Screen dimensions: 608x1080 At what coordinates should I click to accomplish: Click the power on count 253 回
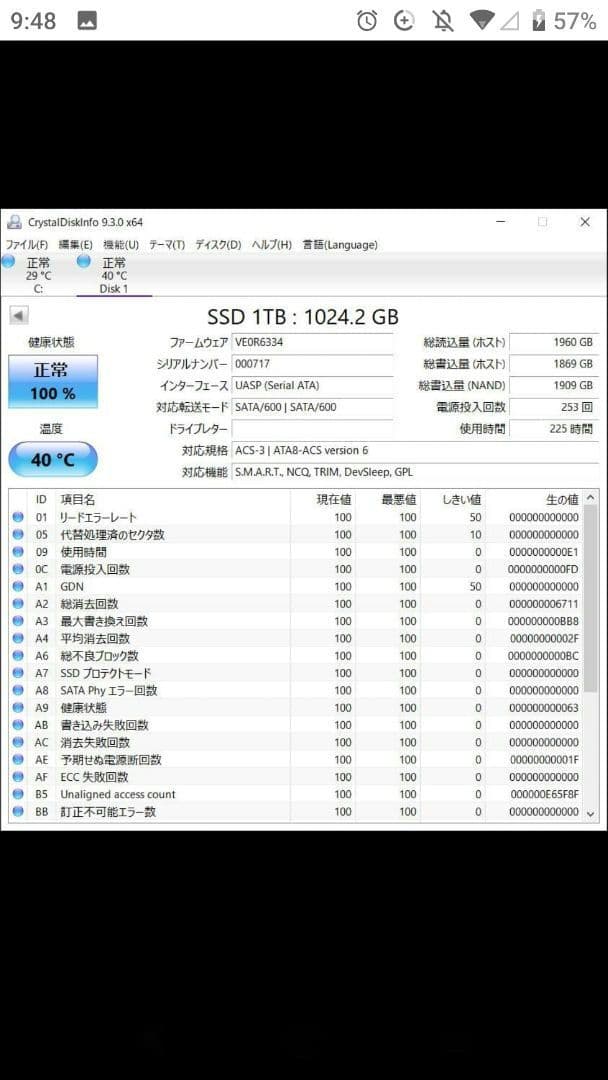[554, 407]
